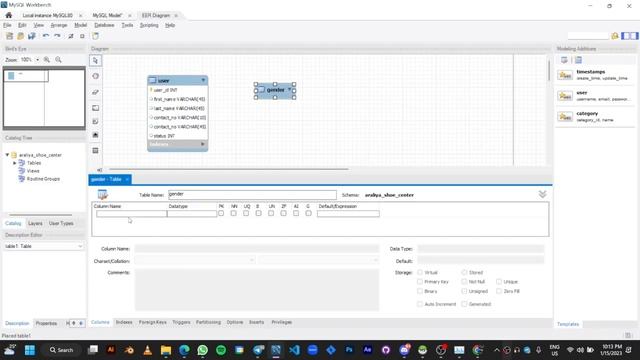The width and height of the screenshot is (640, 360).
Task: Close the gender - Table editor tab
Action: pyautogui.click(x=127, y=180)
